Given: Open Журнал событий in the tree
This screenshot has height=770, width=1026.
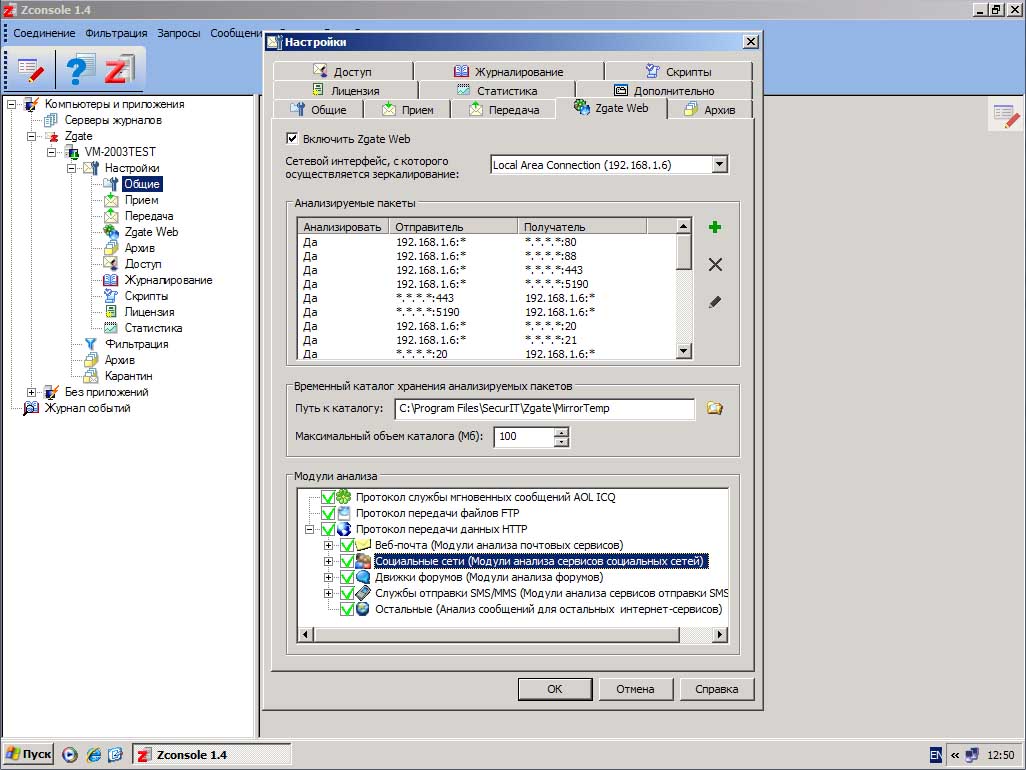Looking at the screenshot, I should (x=87, y=408).
